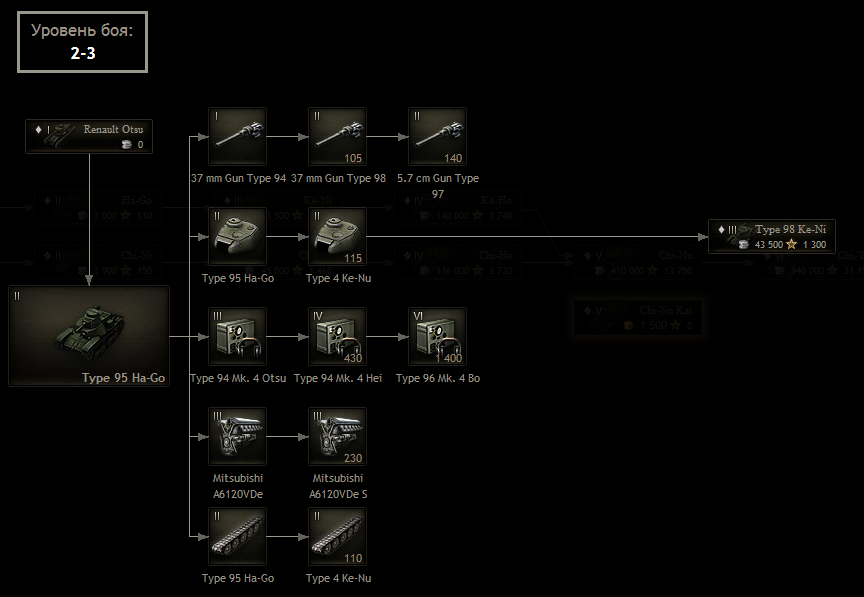Select the Type 96 Mk. 4 Bo radio
This screenshot has width=864, height=597.
pyautogui.click(x=437, y=337)
